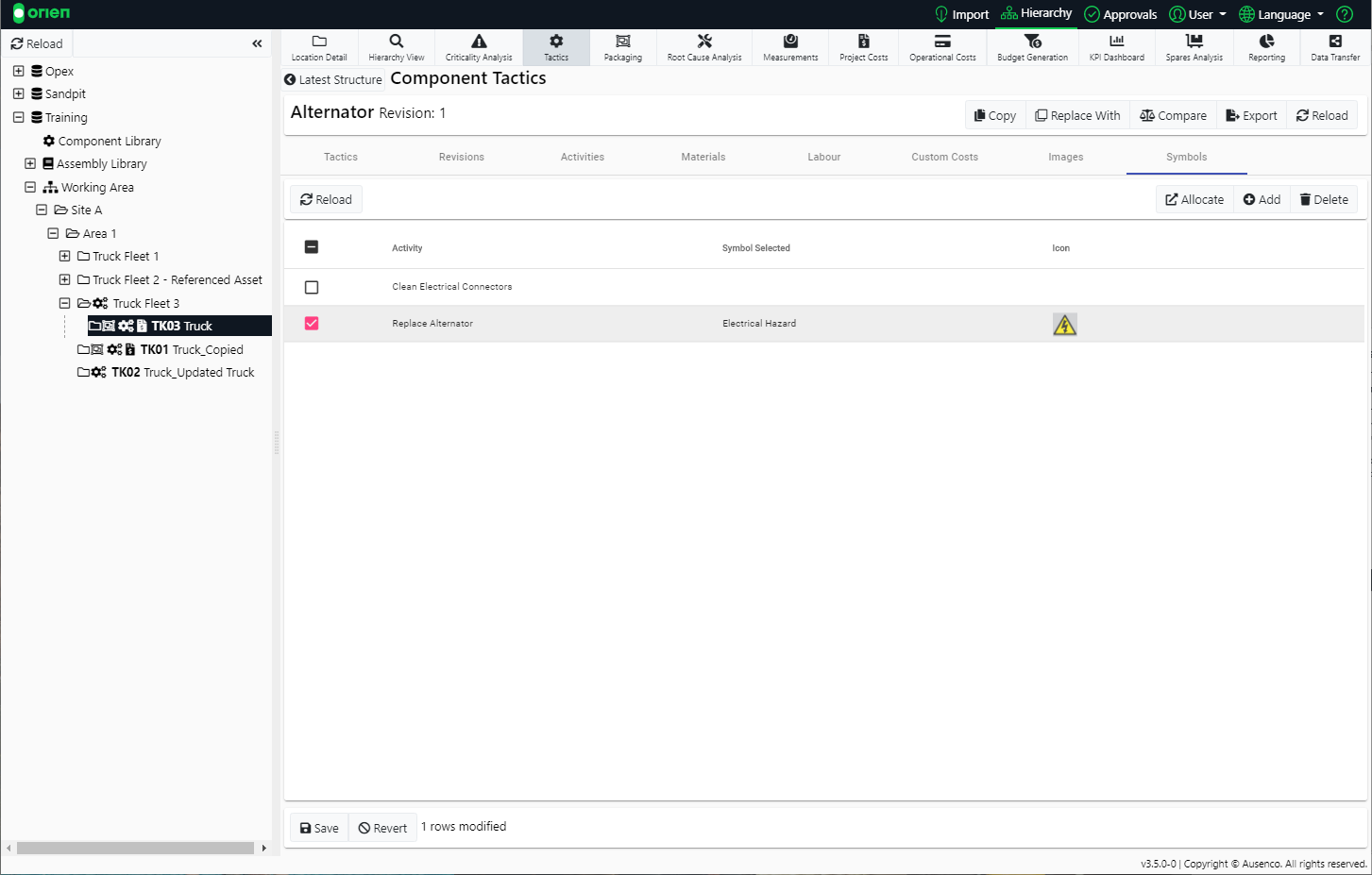Screen dimensions: 1372x875
Task: Uncheck the Replace Alternator row
Action: pos(312,323)
